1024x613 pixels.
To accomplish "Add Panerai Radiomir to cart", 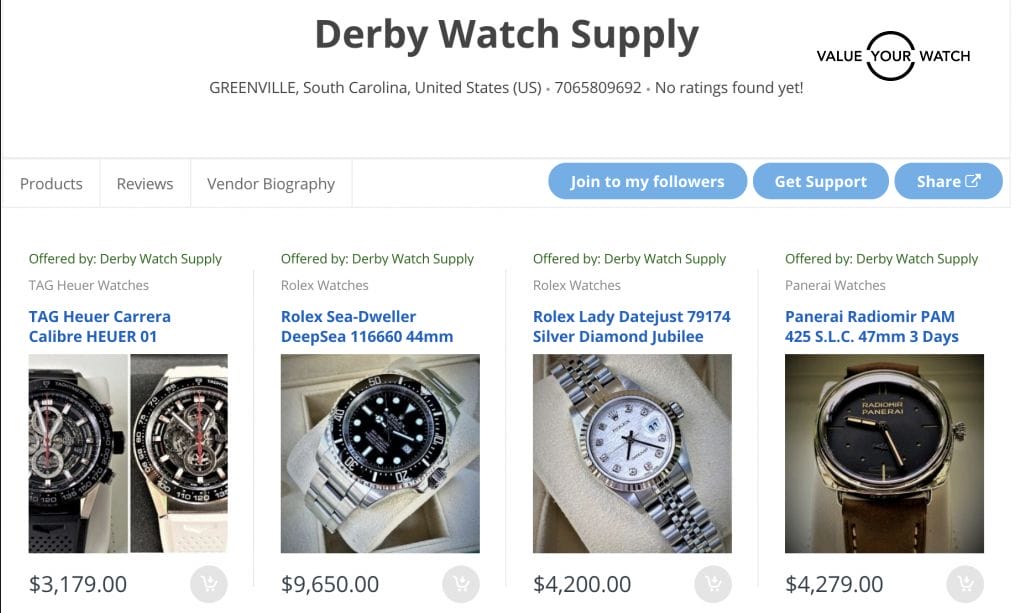I will click(964, 584).
